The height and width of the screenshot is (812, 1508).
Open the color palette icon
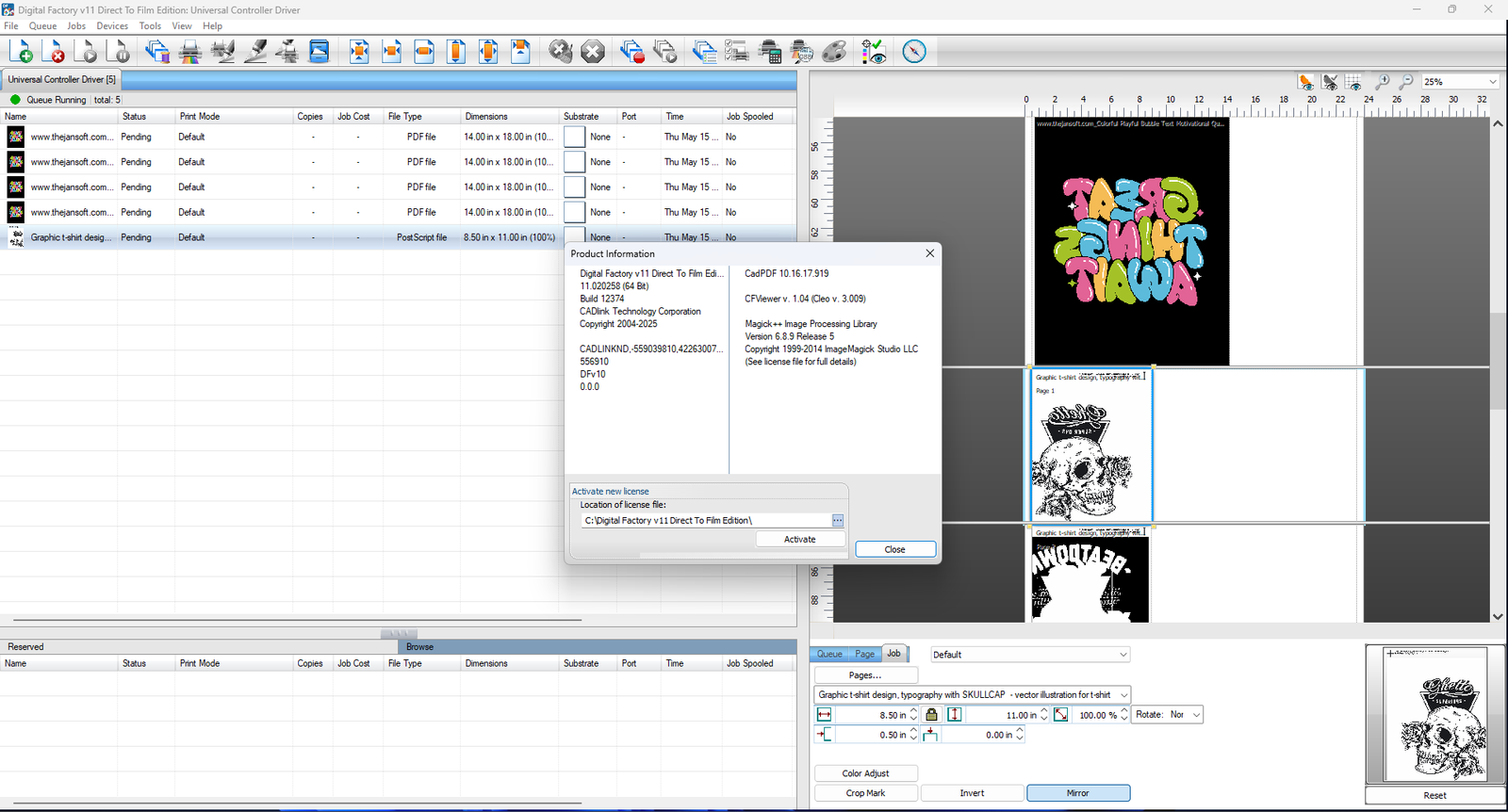point(834,52)
